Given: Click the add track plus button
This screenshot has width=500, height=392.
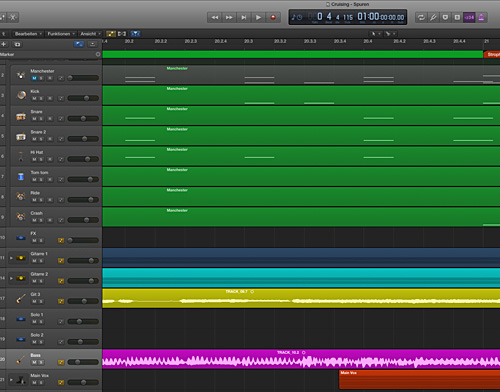Looking at the screenshot, I should click(4, 44).
